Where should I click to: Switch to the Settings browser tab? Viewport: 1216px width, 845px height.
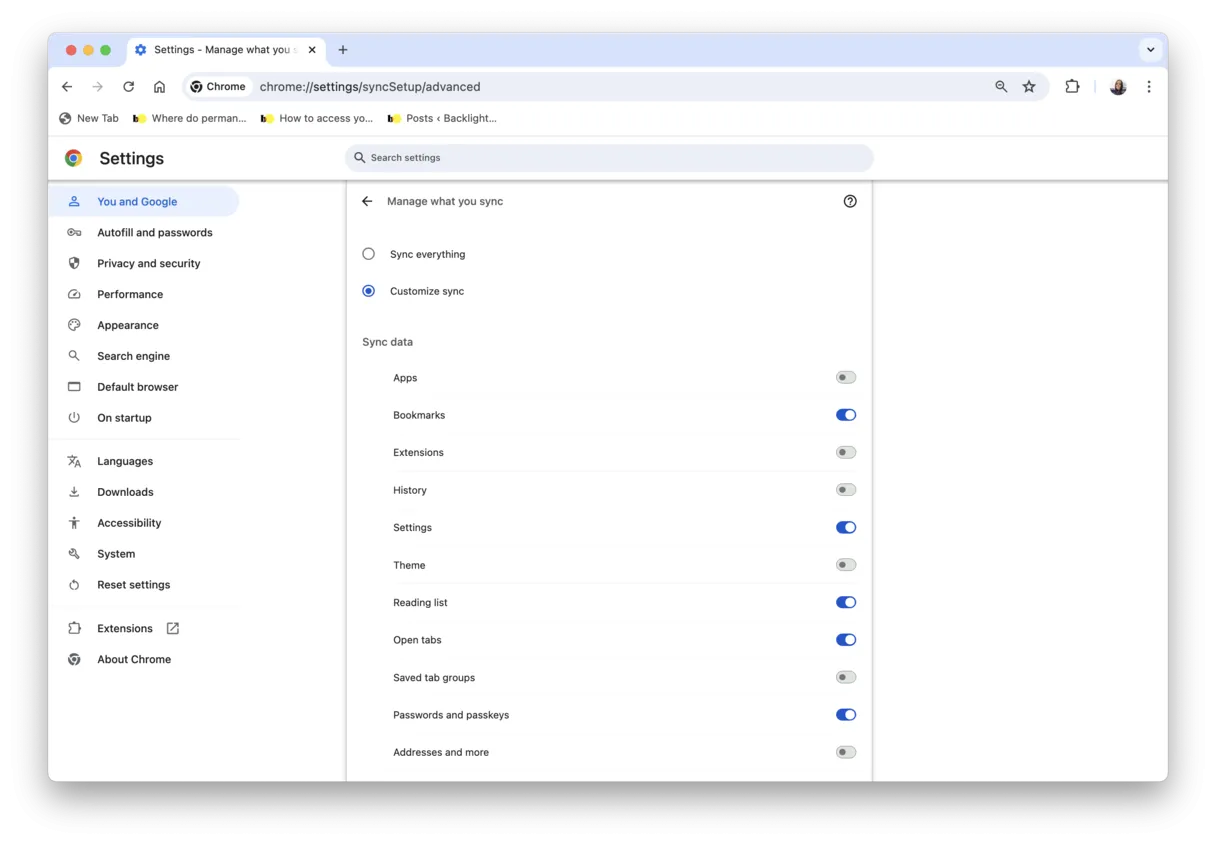coord(225,49)
